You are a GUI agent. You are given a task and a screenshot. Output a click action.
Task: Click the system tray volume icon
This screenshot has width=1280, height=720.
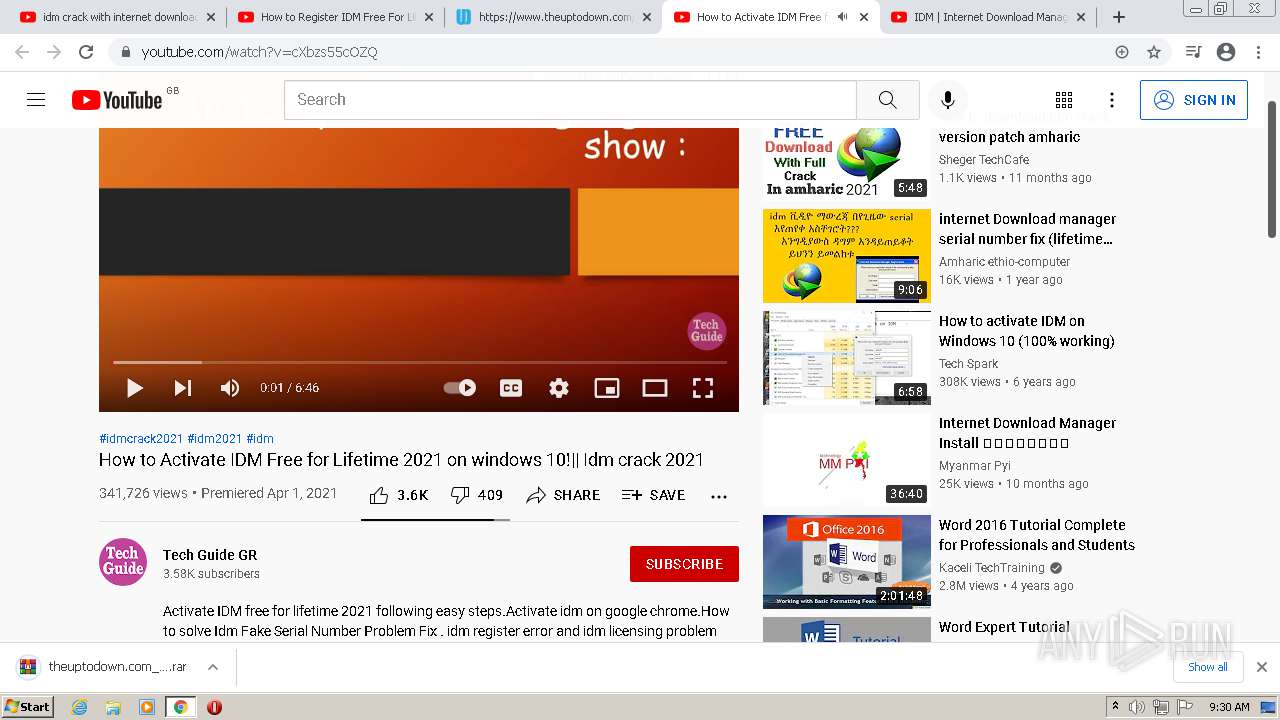[x=1137, y=707]
